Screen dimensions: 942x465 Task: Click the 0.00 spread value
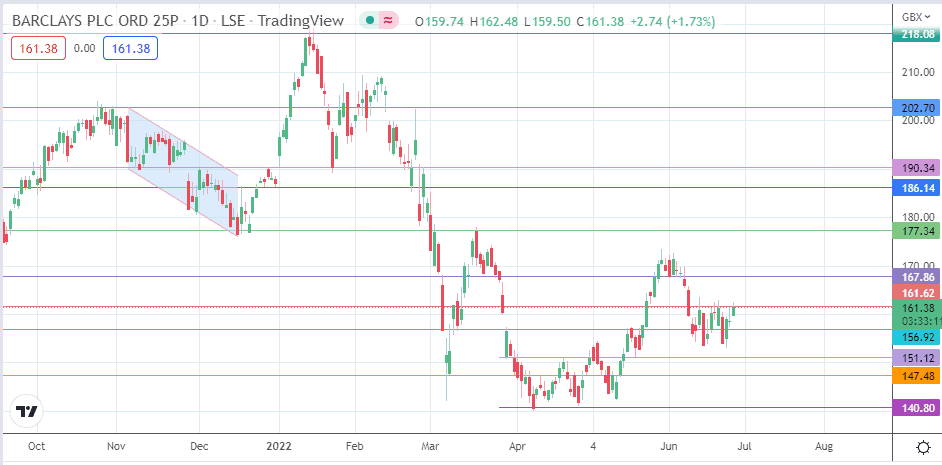coord(84,48)
